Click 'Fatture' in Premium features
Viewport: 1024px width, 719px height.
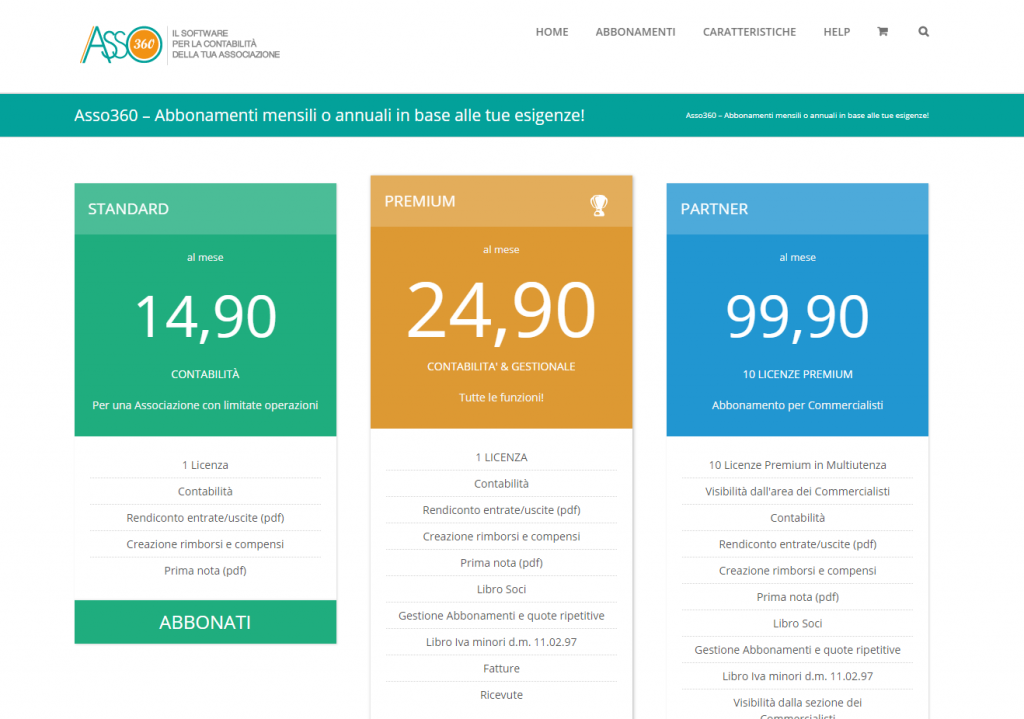click(x=501, y=669)
